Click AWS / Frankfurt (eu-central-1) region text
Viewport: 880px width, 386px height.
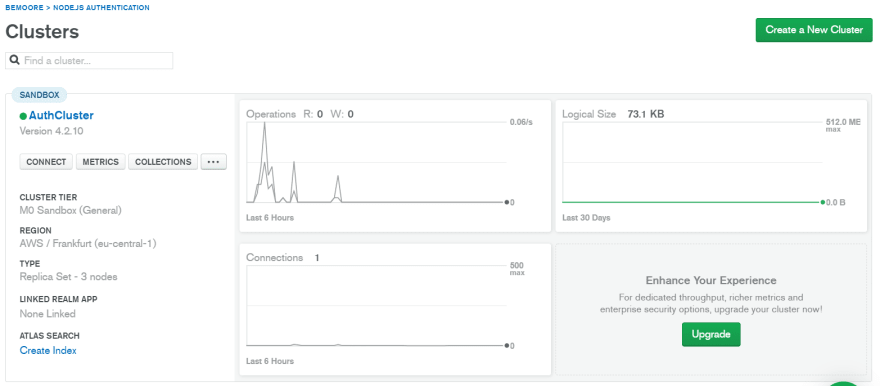click(88, 244)
